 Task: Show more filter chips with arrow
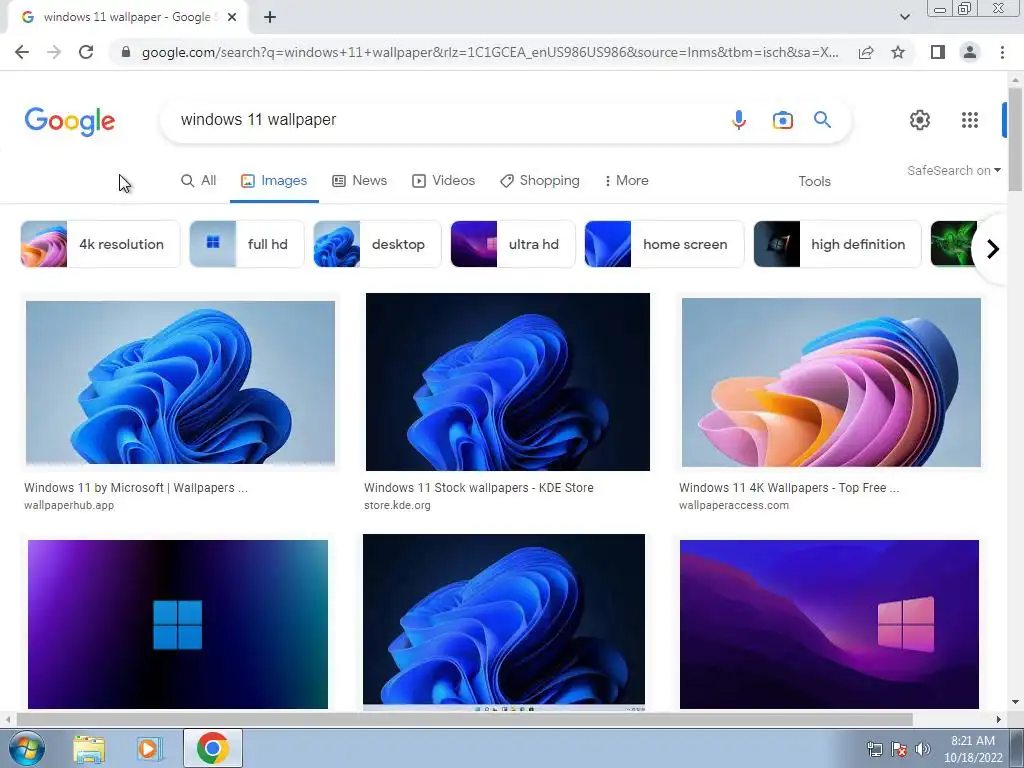pyautogui.click(x=992, y=249)
